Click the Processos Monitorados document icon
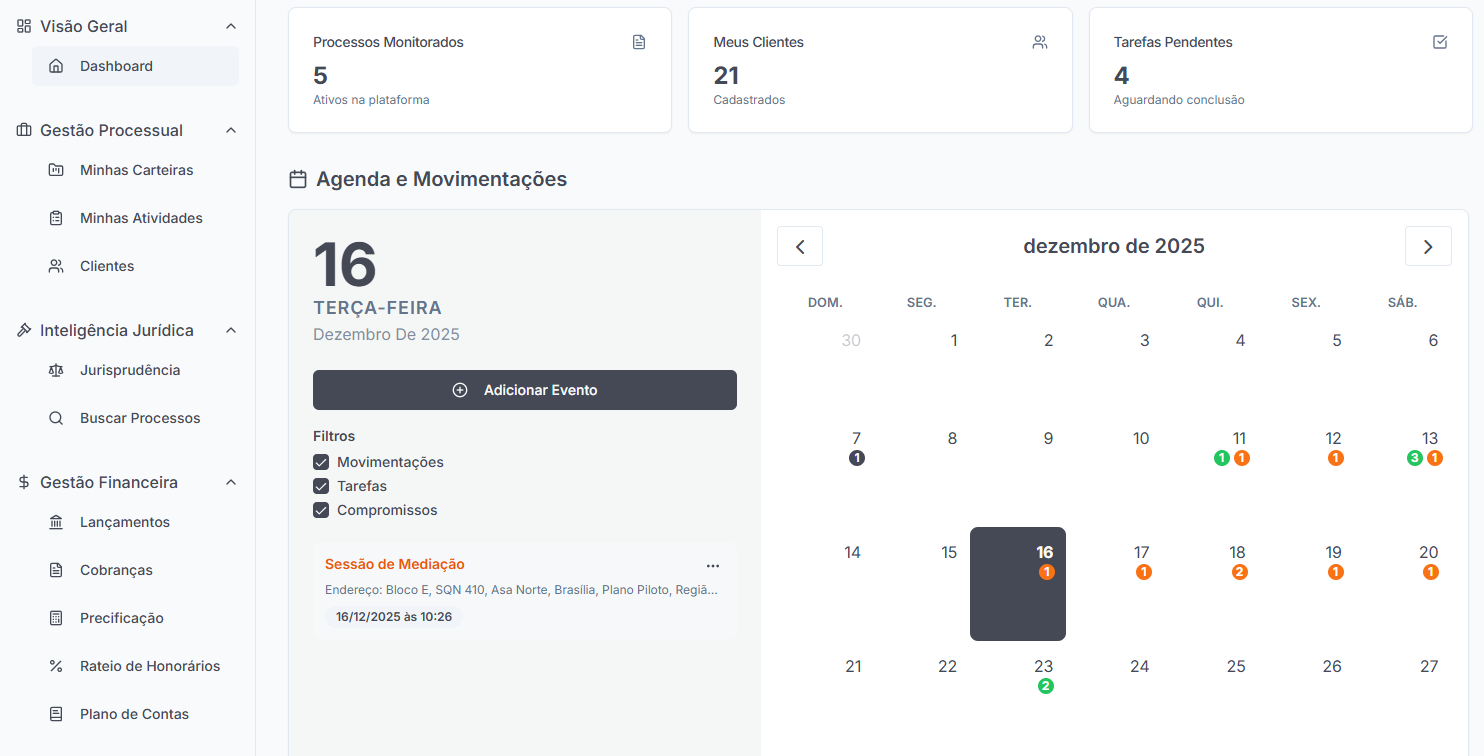The image size is (1484, 756). pyautogui.click(x=638, y=42)
